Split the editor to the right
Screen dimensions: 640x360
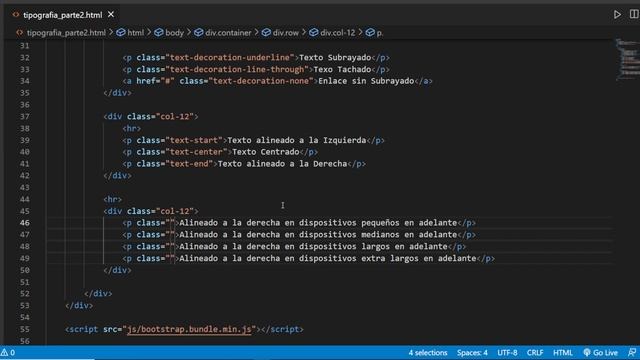pyautogui.click(x=634, y=14)
